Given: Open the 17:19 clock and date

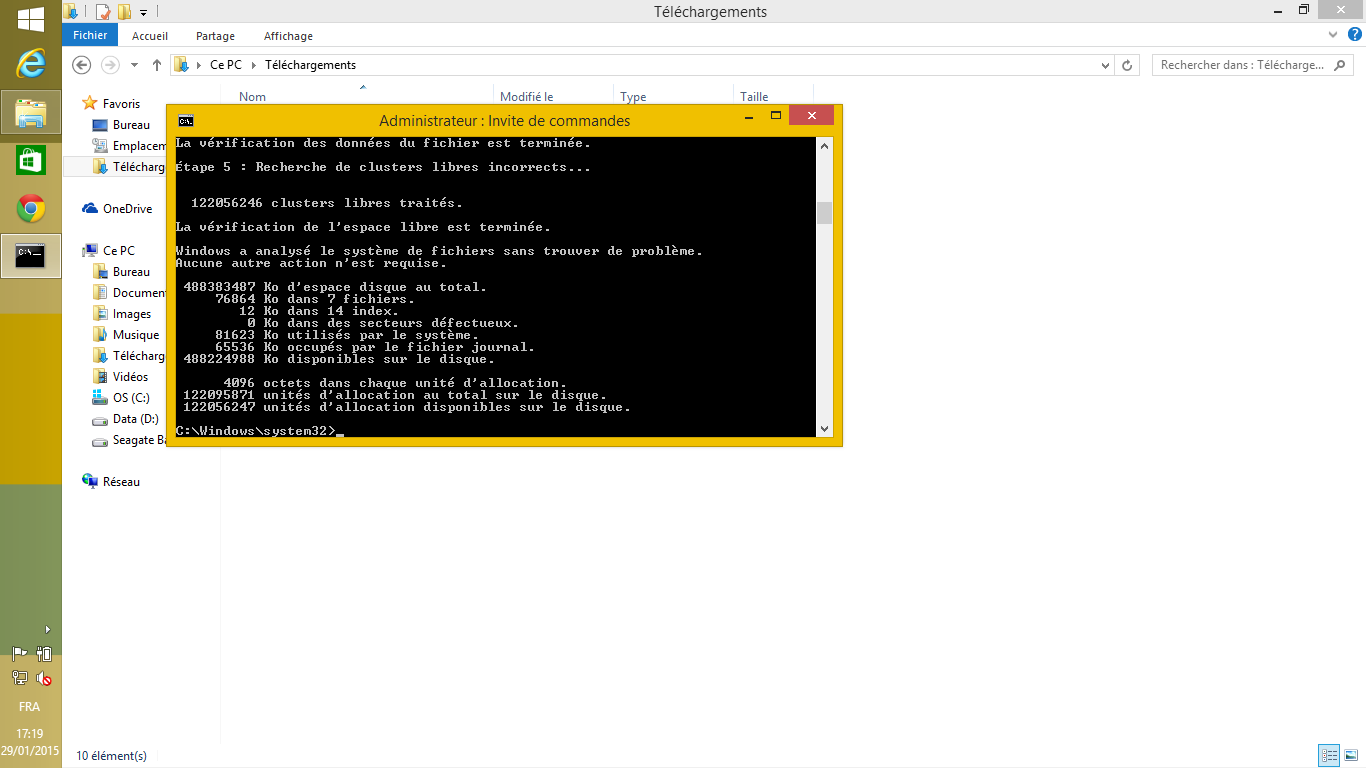Looking at the screenshot, I should click(30, 742).
